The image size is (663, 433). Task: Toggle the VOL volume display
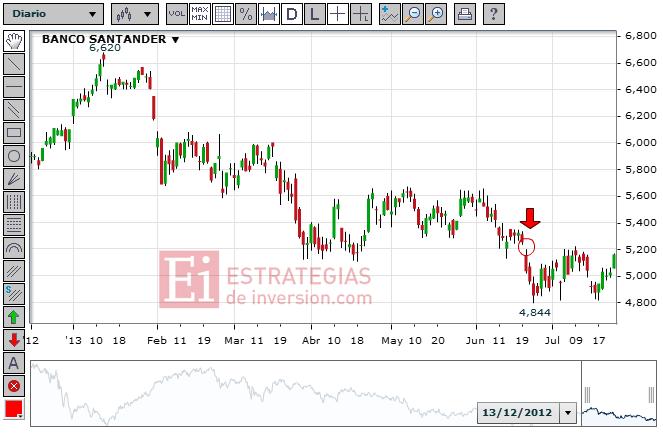pos(177,14)
